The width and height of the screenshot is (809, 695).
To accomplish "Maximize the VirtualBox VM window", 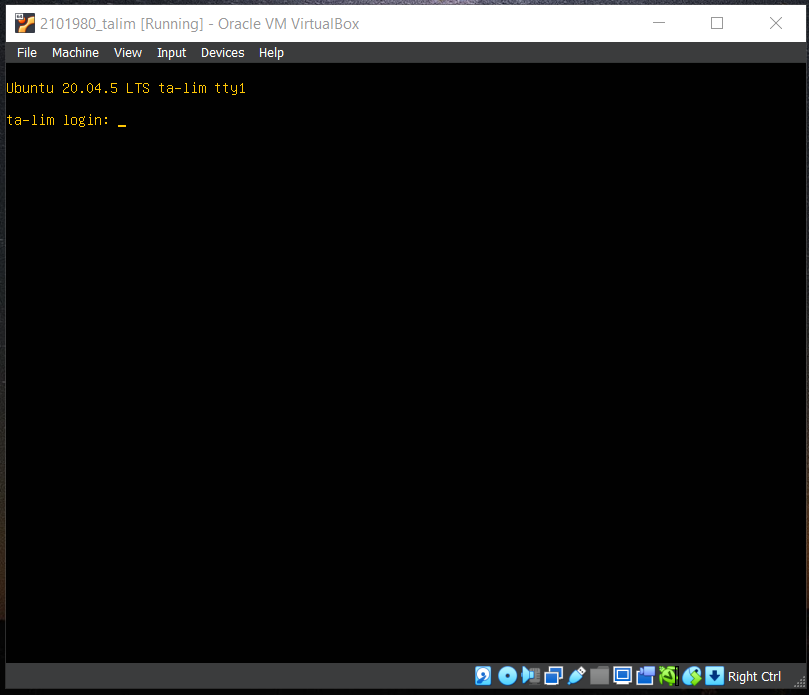I will [717, 23].
